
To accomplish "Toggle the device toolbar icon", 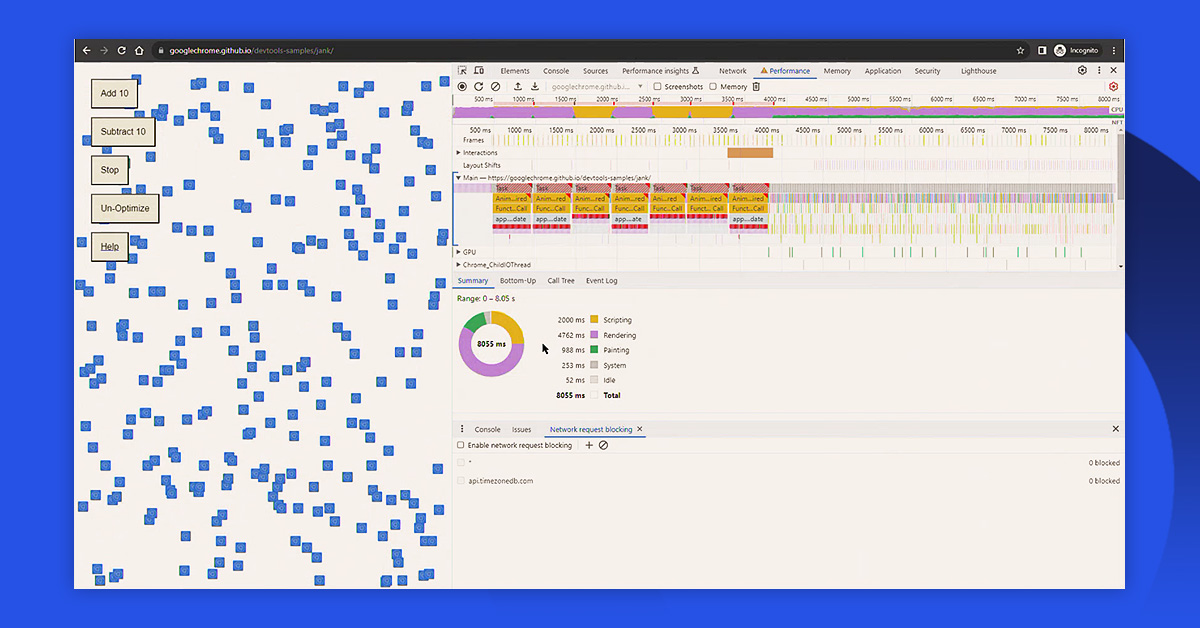I will pos(479,71).
